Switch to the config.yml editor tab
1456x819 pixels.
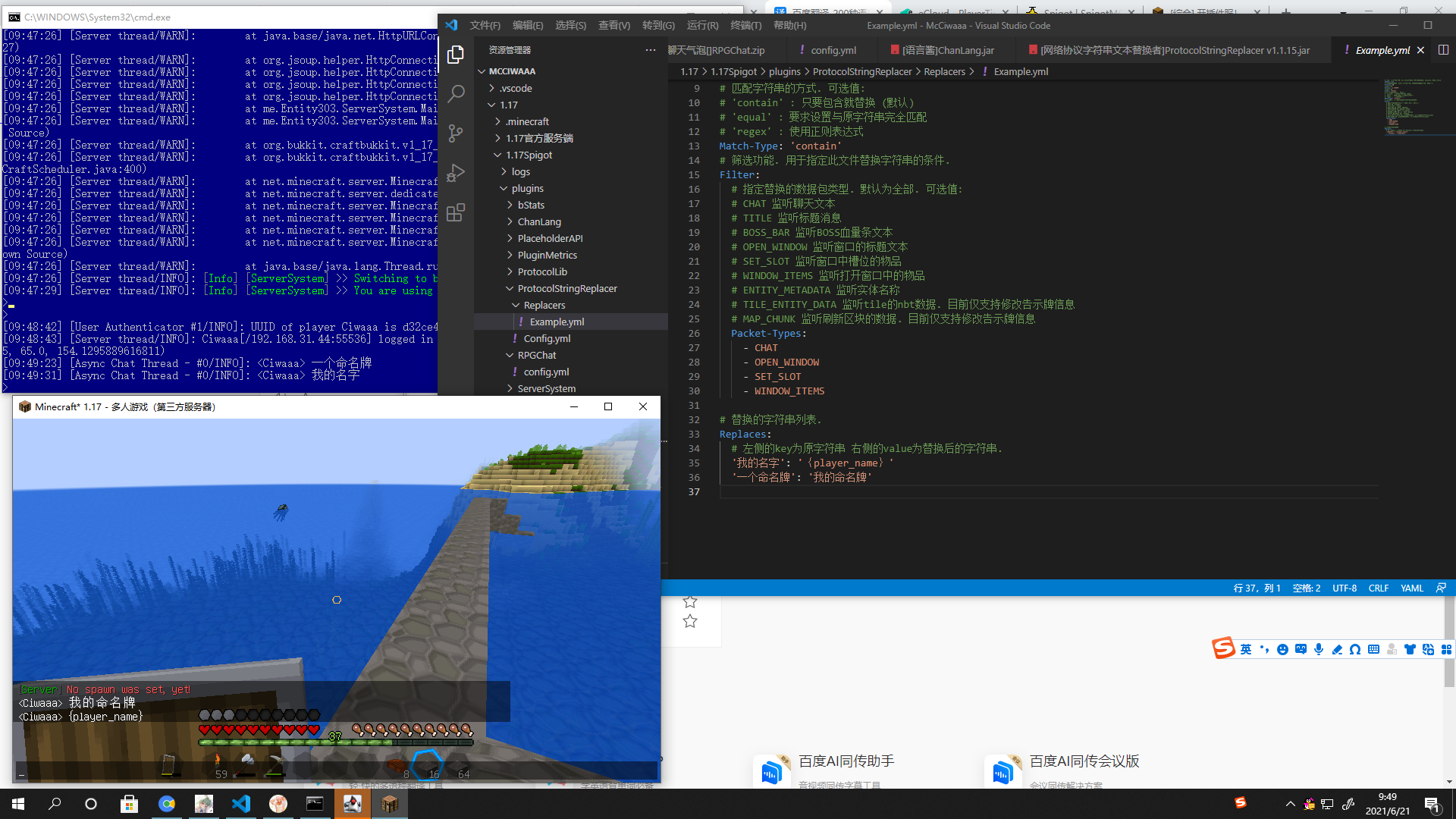833,50
